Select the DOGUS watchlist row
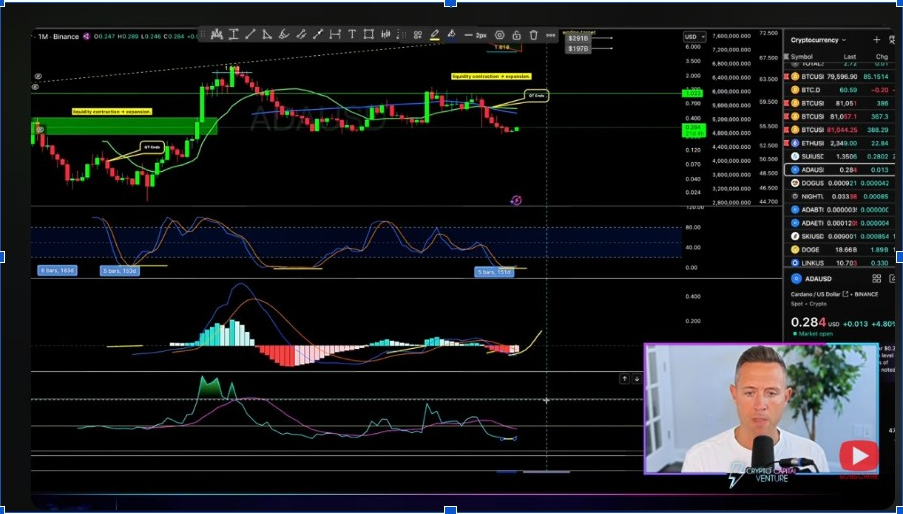Image resolution: width=903 pixels, height=514 pixels. pyautogui.click(x=841, y=183)
